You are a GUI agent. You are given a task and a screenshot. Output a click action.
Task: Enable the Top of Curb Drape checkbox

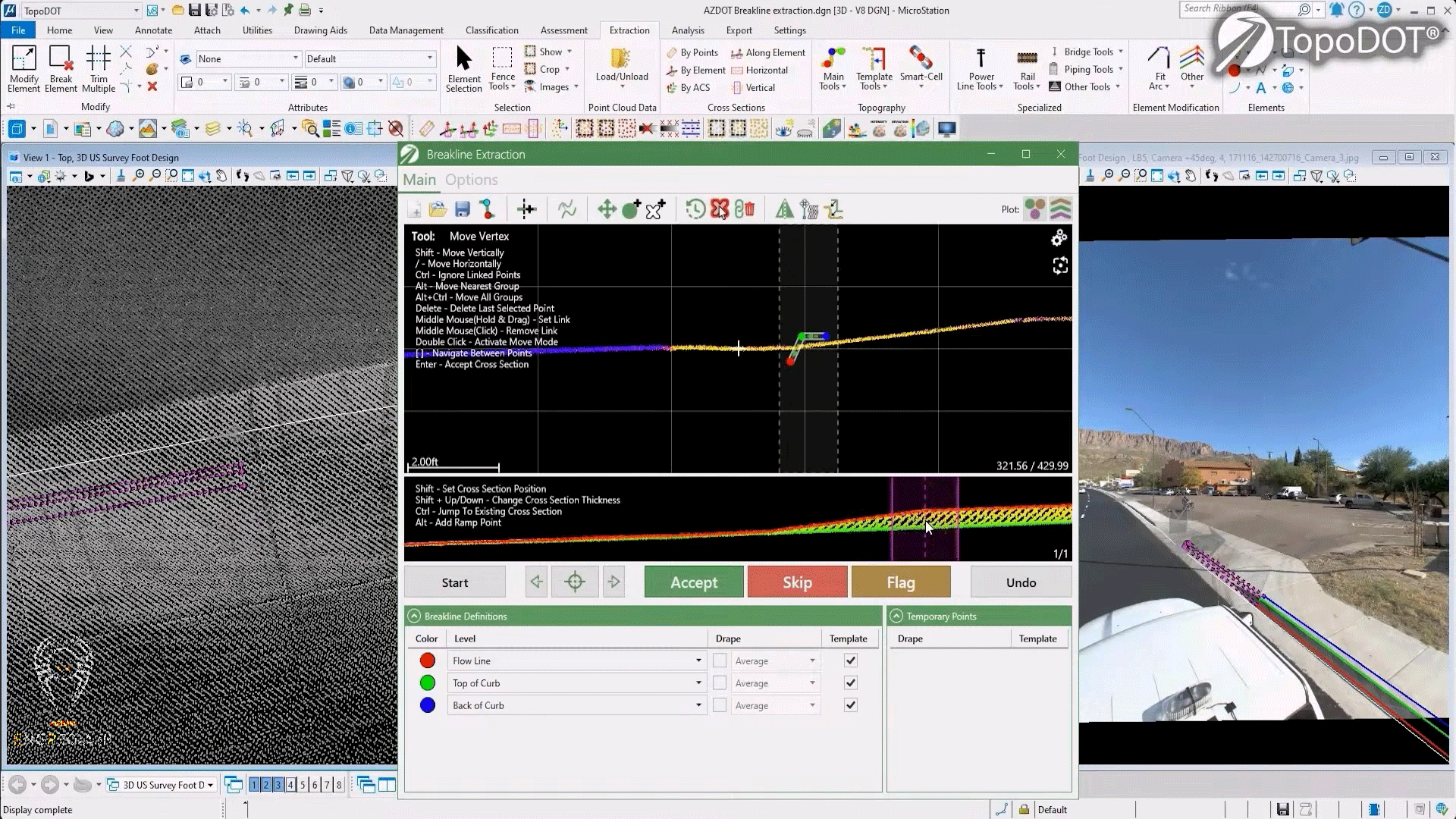point(719,683)
